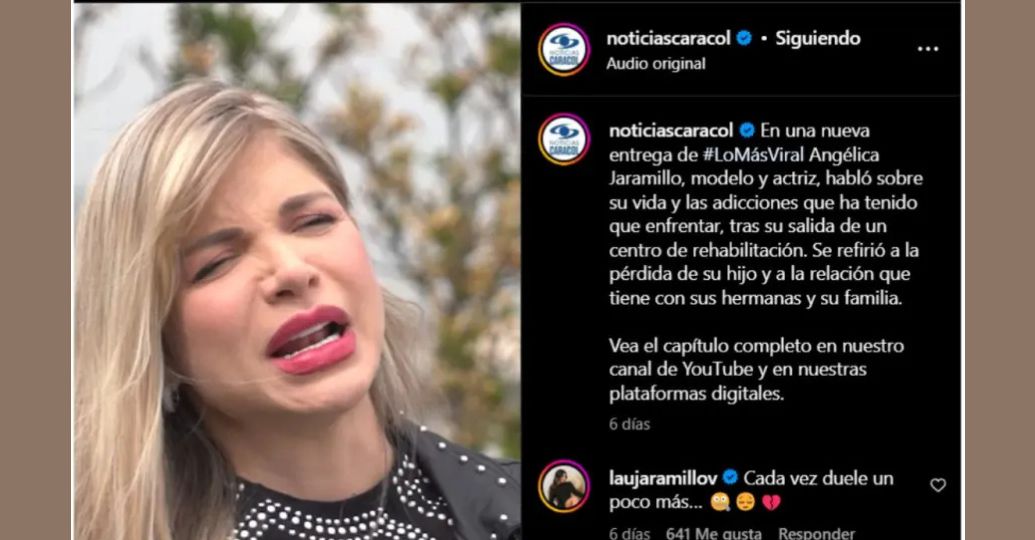Click the 6 días timestamp under the comment

click(630, 532)
